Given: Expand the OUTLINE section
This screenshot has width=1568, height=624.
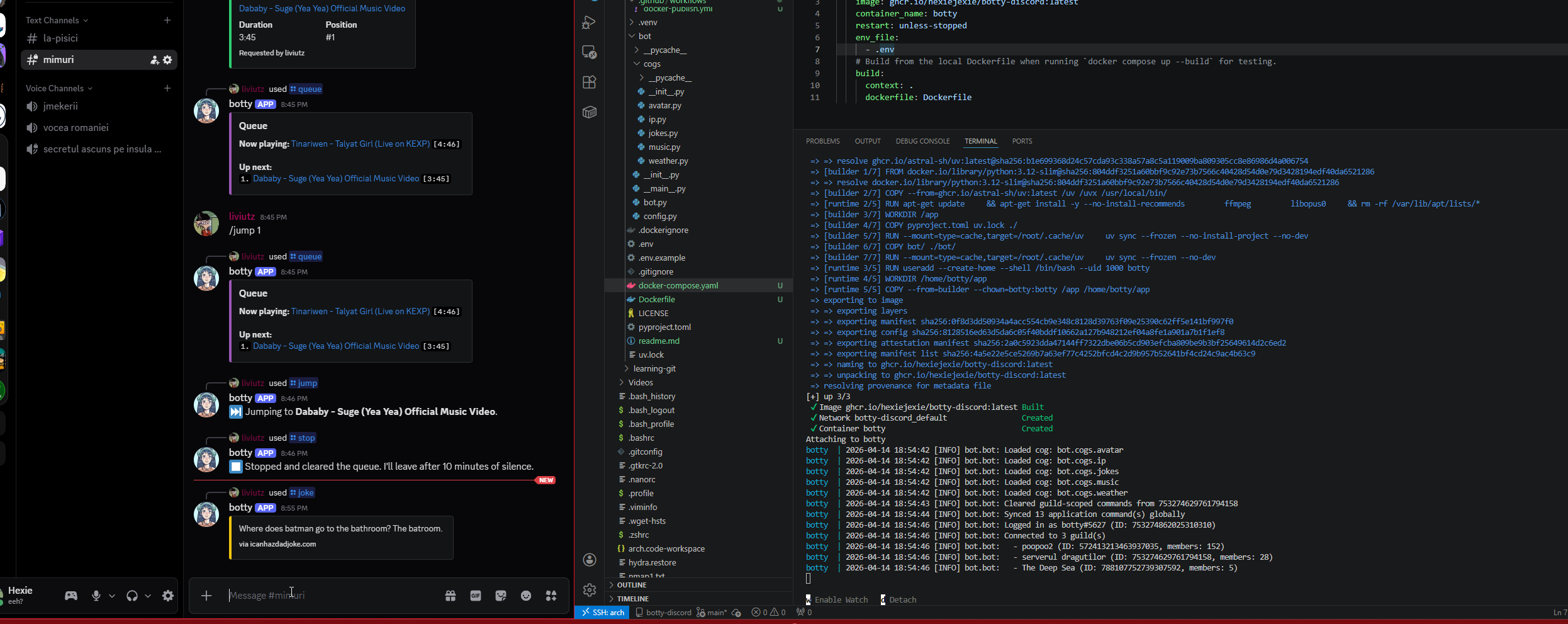Looking at the screenshot, I should (x=631, y=585).
